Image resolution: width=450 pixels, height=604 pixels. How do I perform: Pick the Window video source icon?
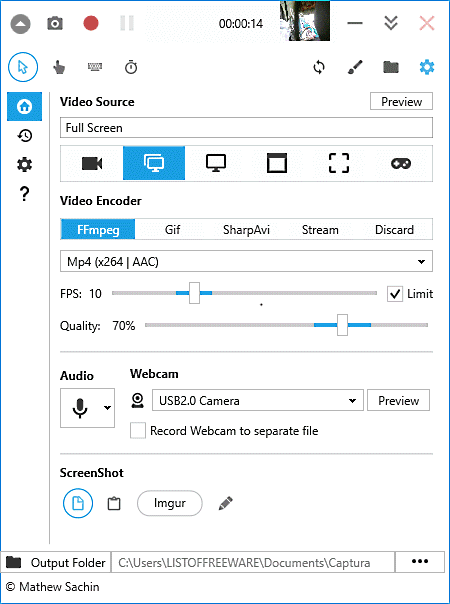tap(277, 163)
